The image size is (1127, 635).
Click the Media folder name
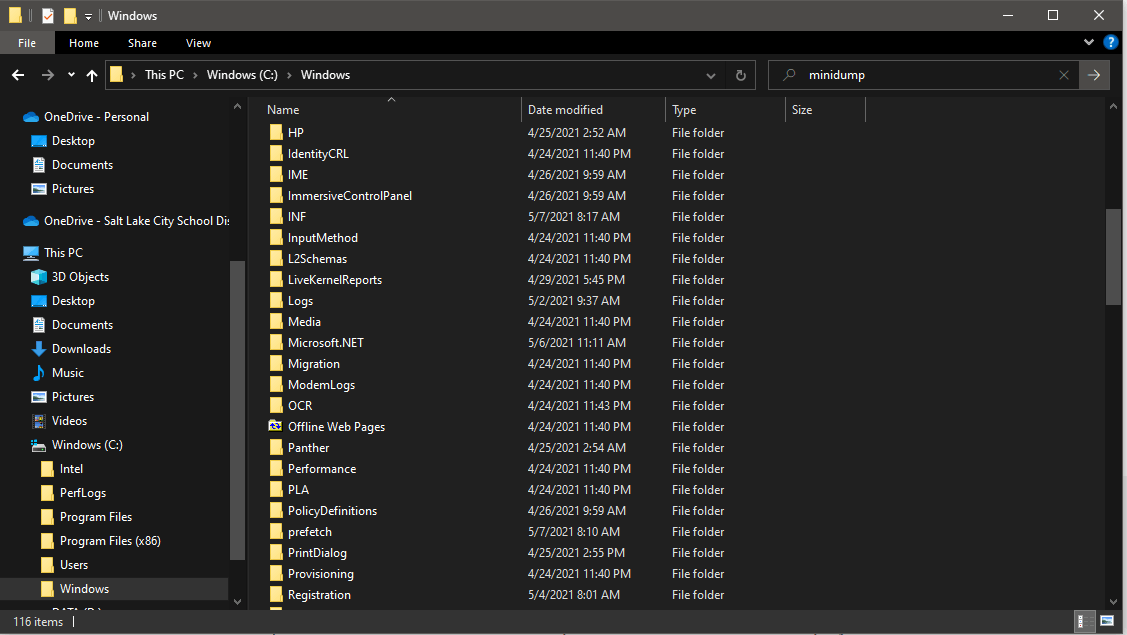pyautogui.click(x=304, y=321)
